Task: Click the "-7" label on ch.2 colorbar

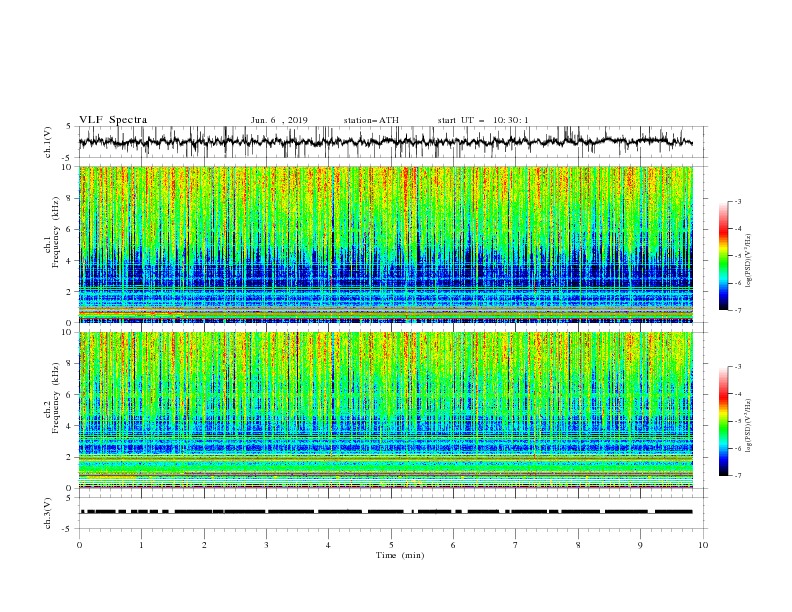Action: 737,476
